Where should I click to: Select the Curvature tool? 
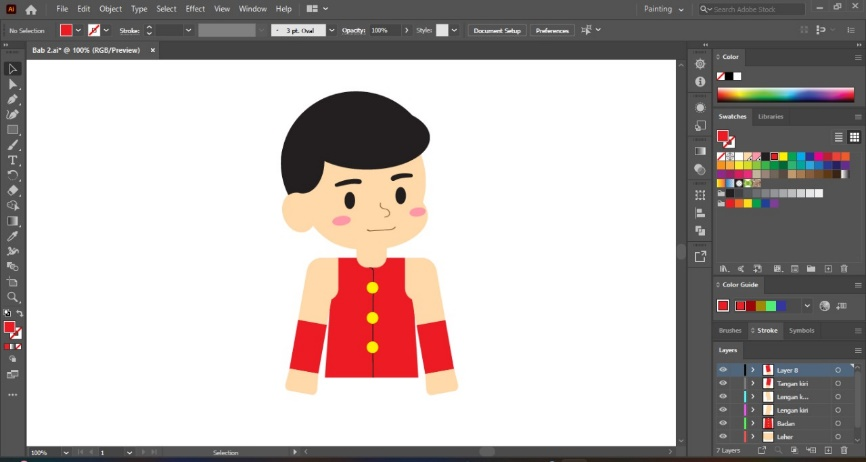coord(12,114)
